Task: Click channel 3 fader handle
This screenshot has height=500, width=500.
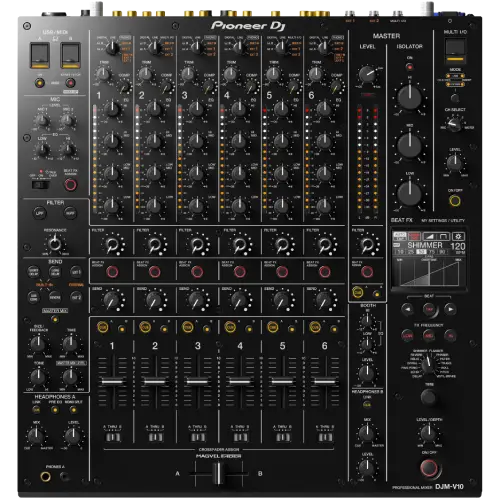Action: point(198,381)
